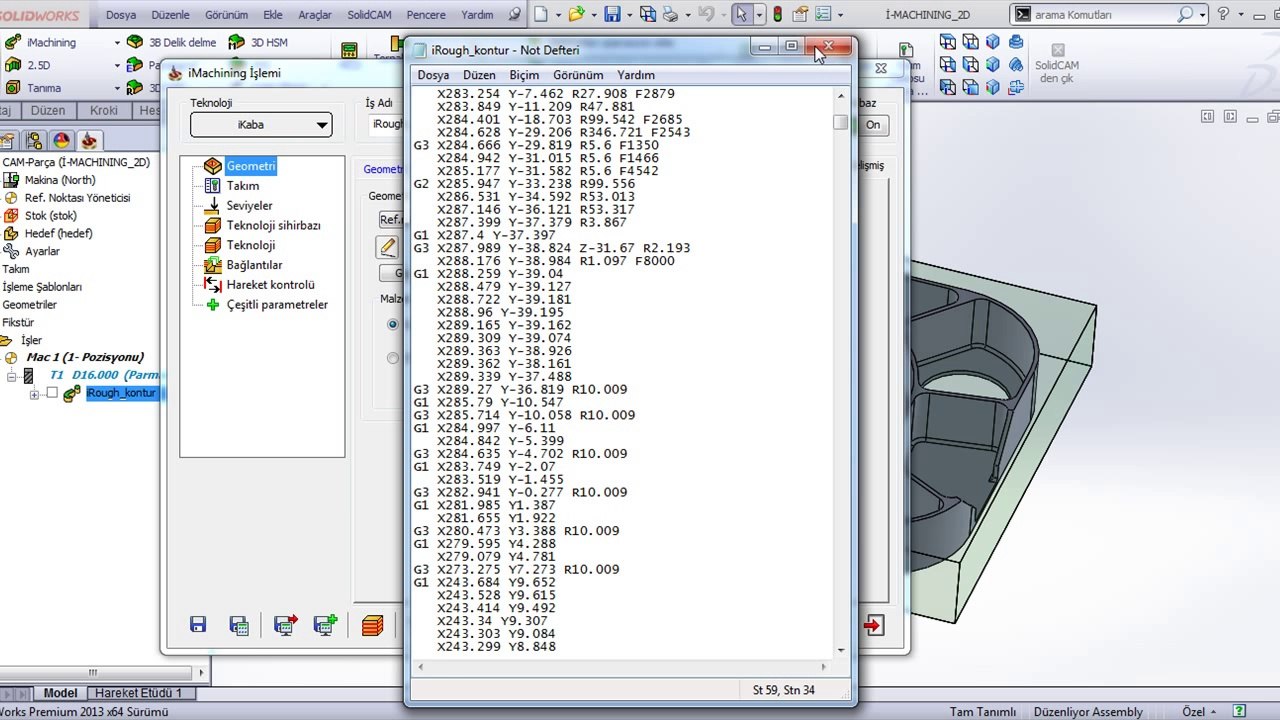Open the iMachining toolbar icon

click(13, 43)
